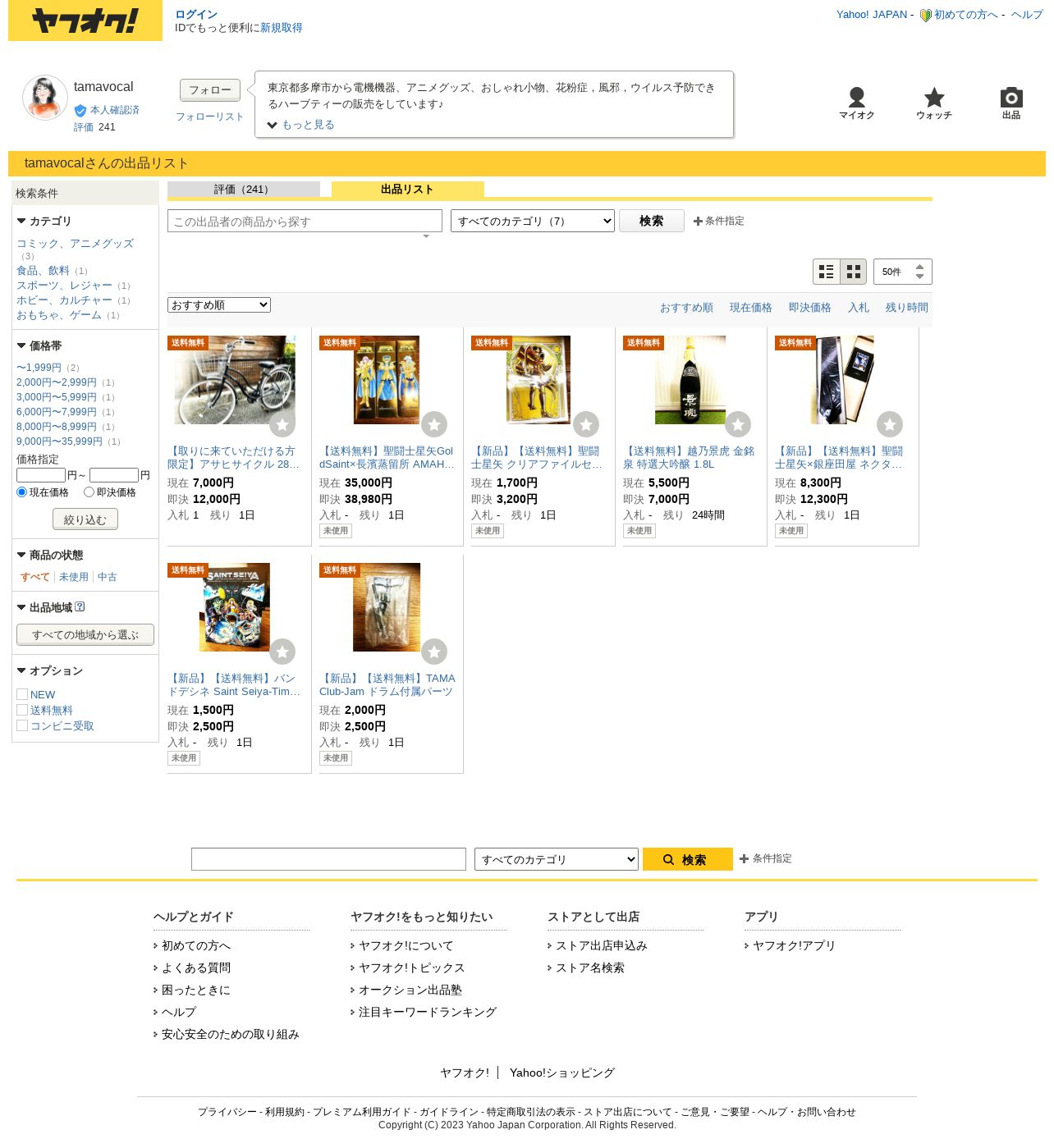
Task: Select the 出品リスト tab
Action: (x=408, y=190)
